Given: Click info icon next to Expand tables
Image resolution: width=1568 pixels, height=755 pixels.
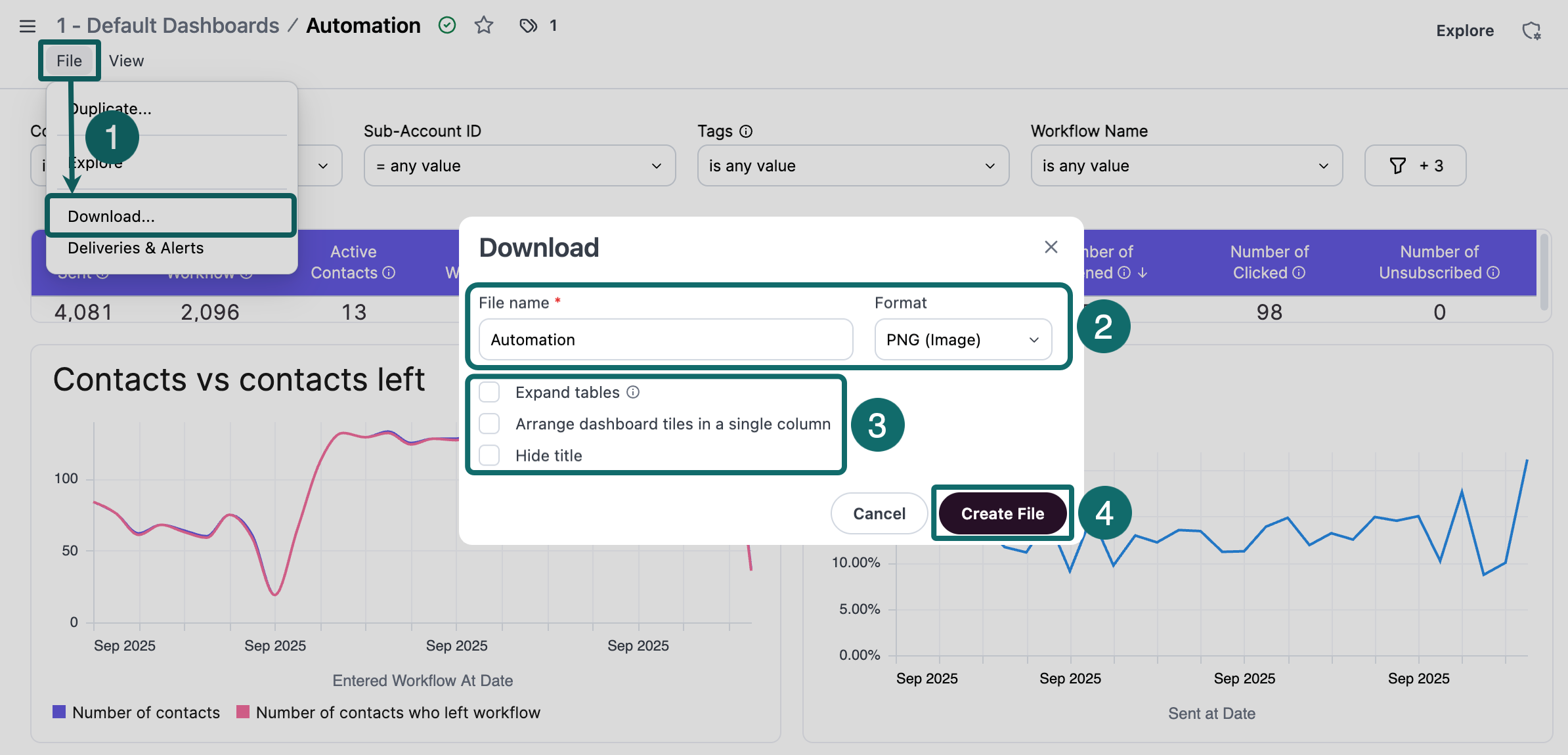Looking at the screenshot, I should (633, 392).
